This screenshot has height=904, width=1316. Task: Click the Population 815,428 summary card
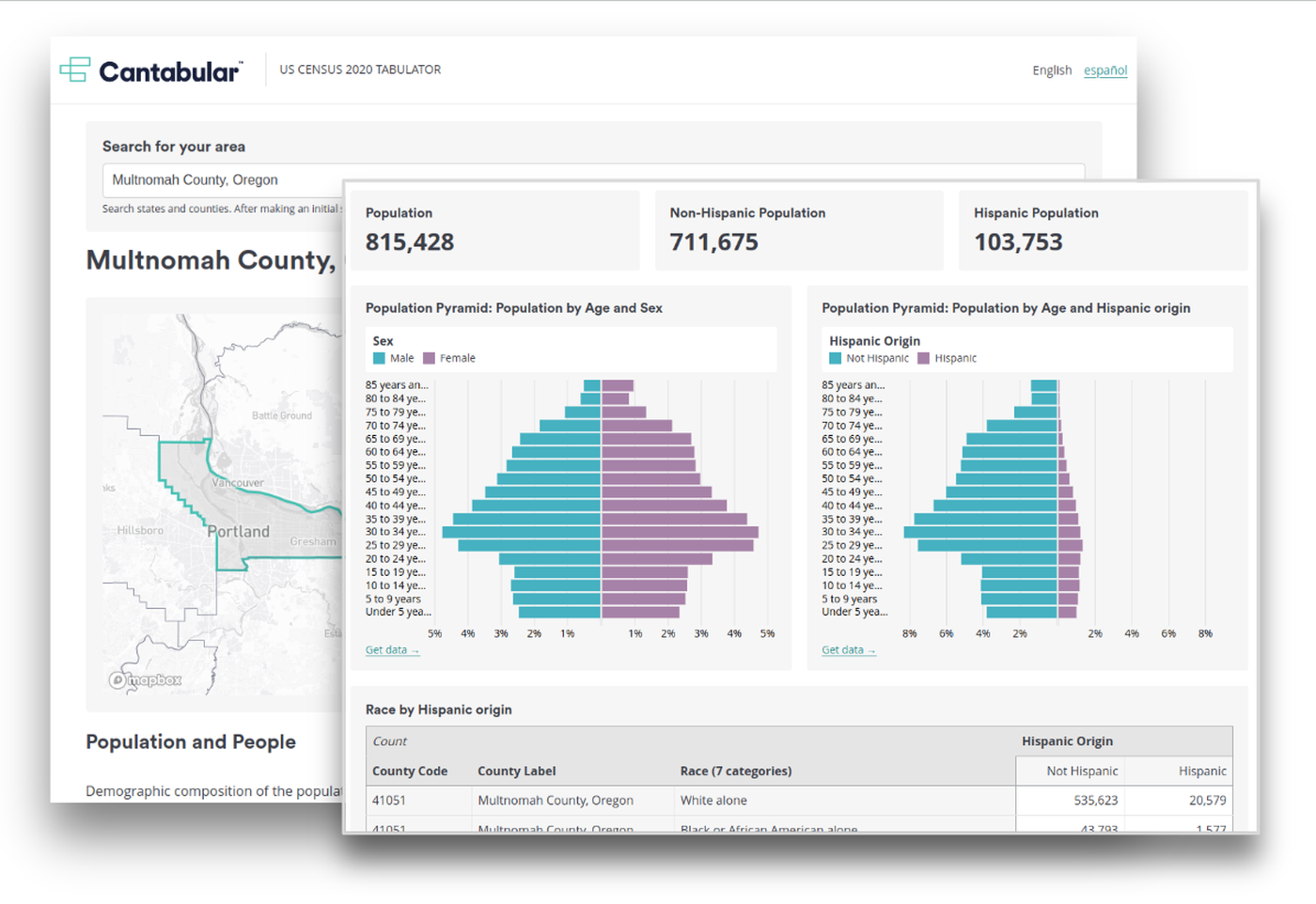(496, 230)
